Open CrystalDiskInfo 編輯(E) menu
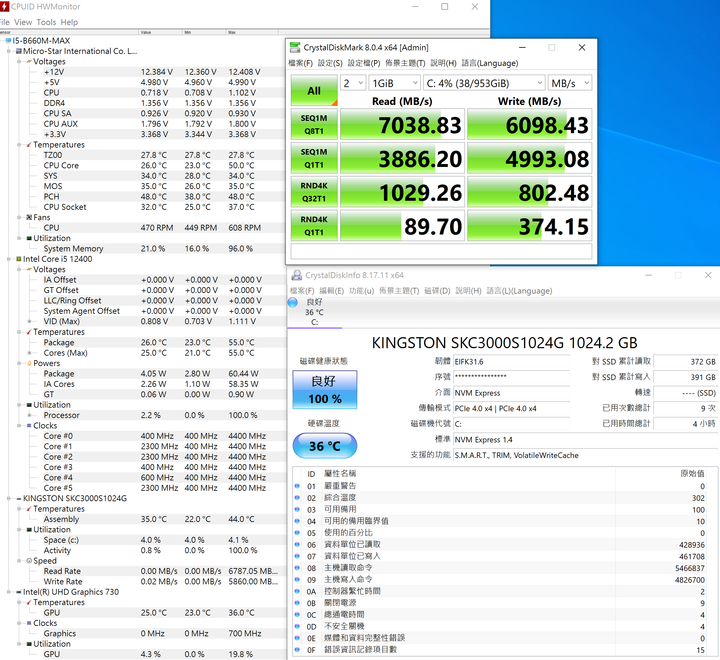The width and height of the screenshot is (720, 660). point(332,291)
